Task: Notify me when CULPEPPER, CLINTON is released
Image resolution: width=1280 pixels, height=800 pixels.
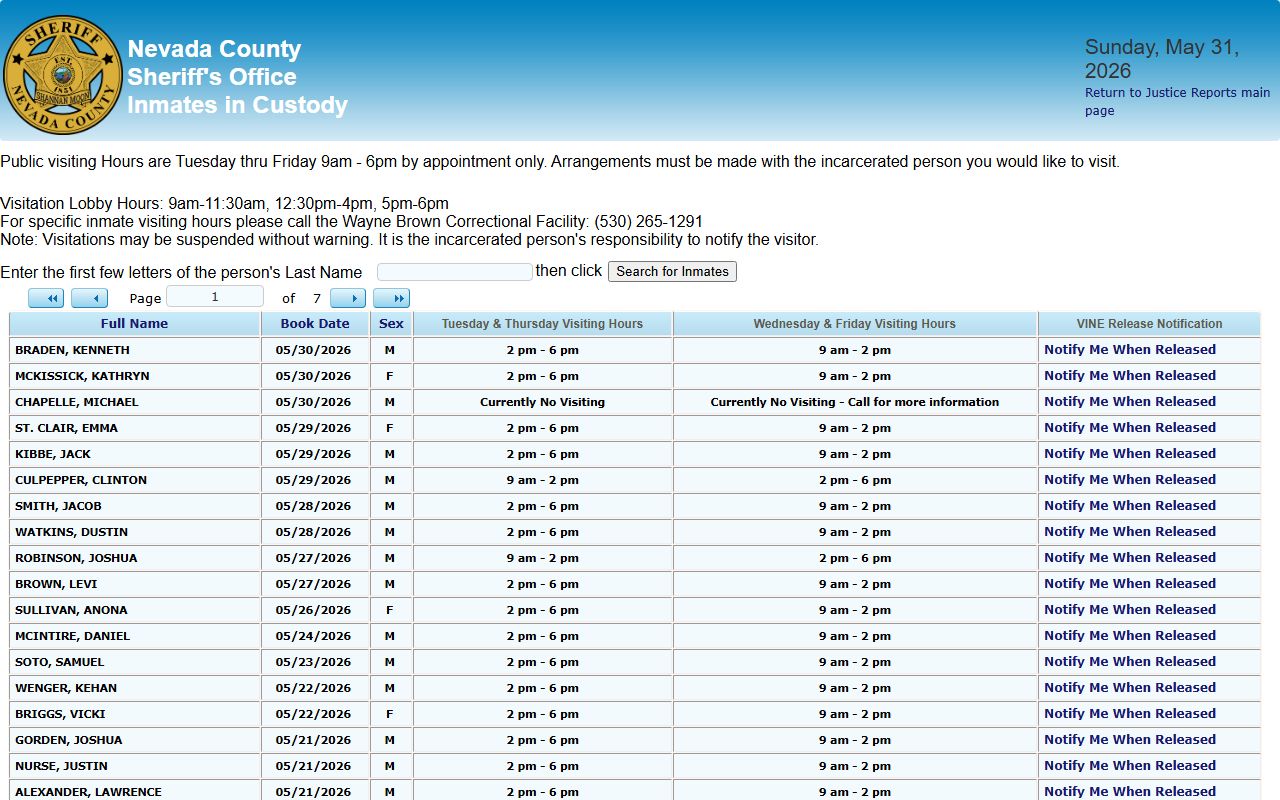Action: [1130, 480]
